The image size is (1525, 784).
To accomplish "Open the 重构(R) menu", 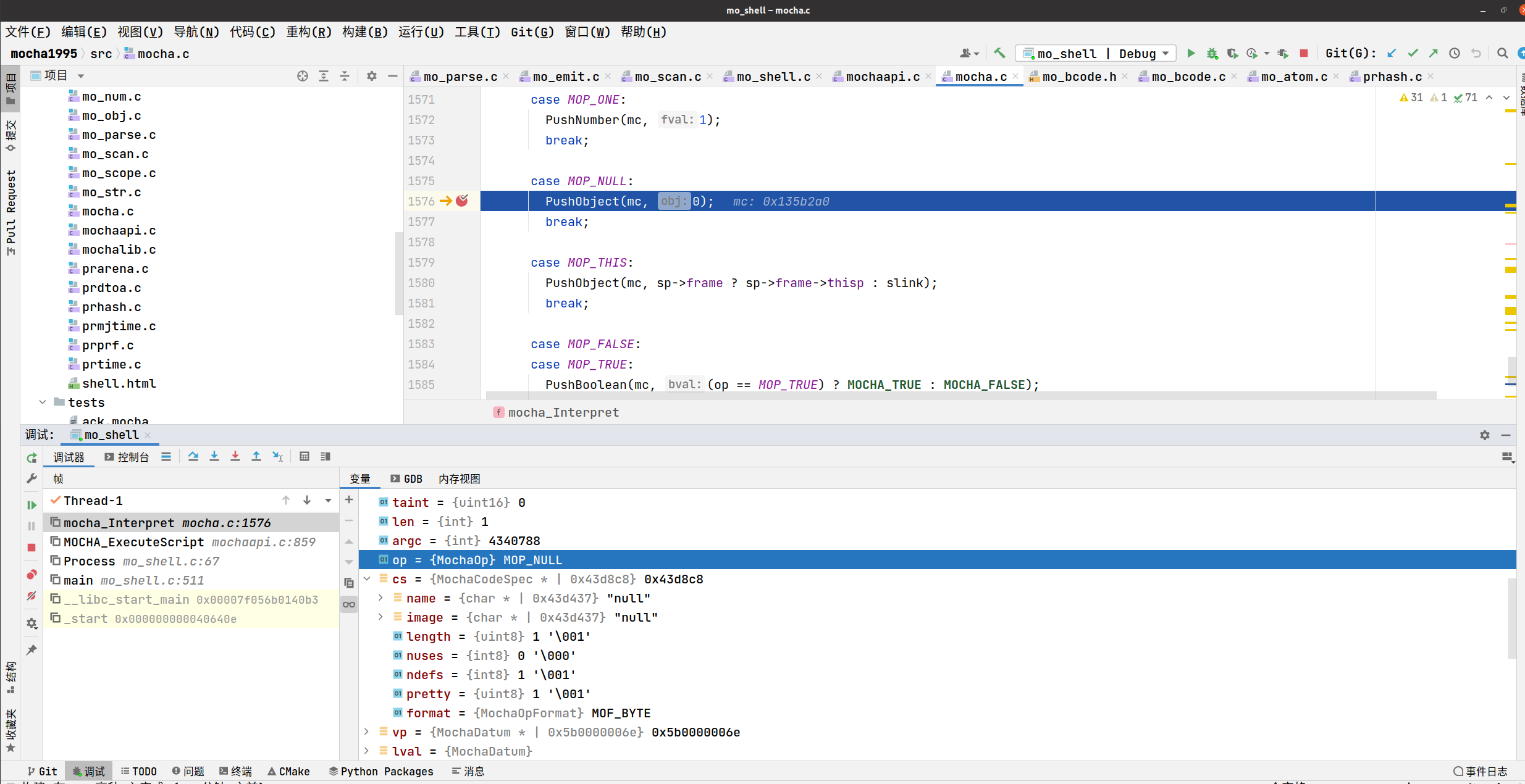I will point(309,32).
